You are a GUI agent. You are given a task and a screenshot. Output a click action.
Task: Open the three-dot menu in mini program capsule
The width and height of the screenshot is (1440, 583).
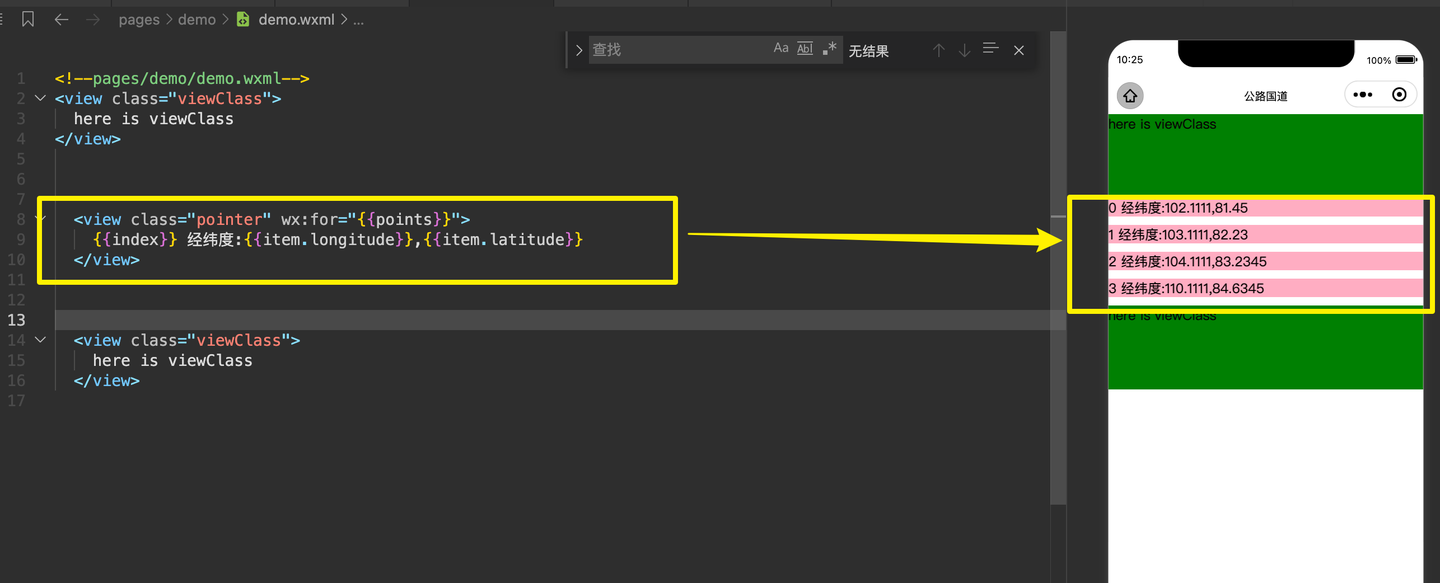point(1362,95)
